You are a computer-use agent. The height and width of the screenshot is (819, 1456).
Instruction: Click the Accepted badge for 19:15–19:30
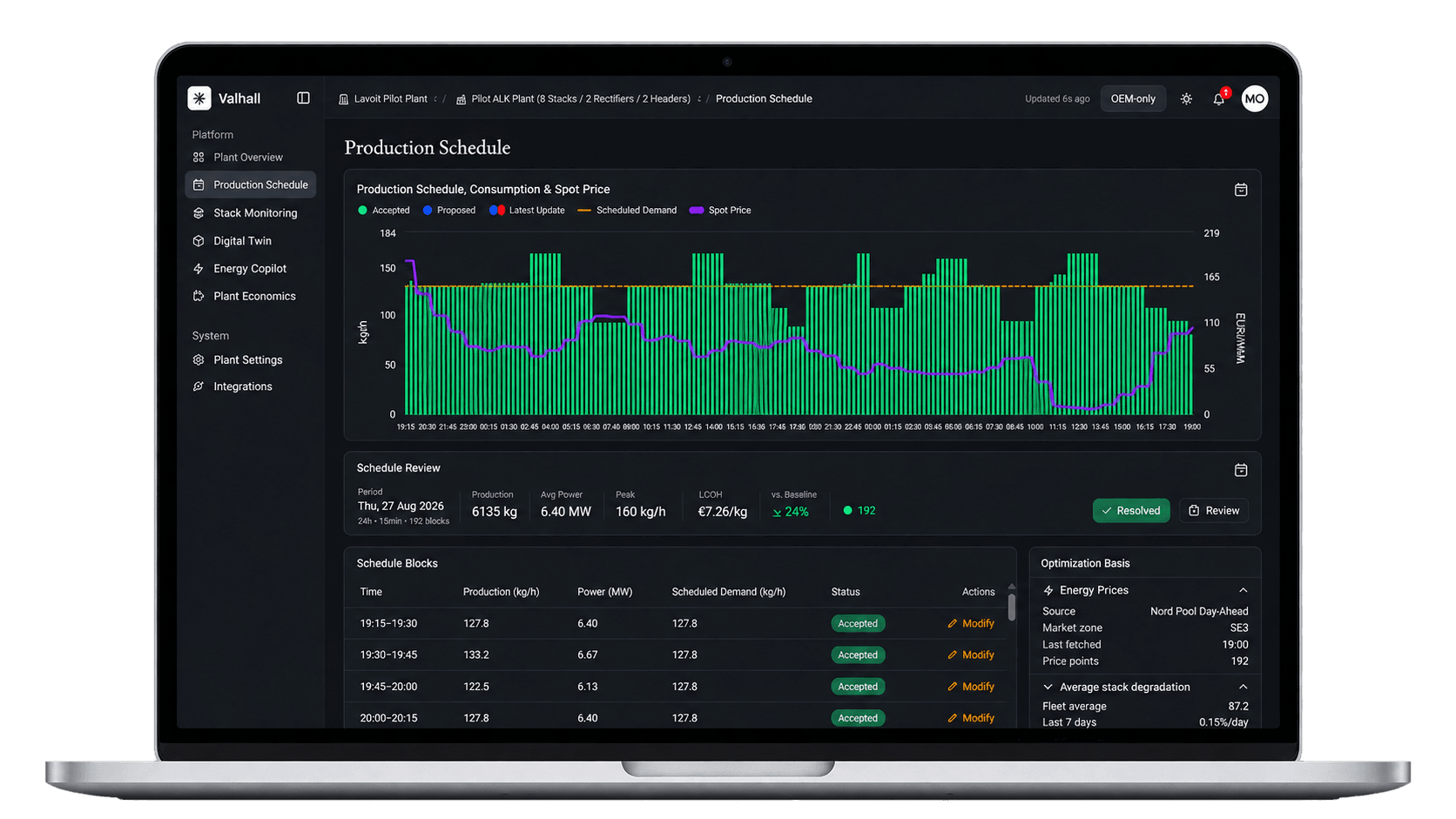[858, 624]
